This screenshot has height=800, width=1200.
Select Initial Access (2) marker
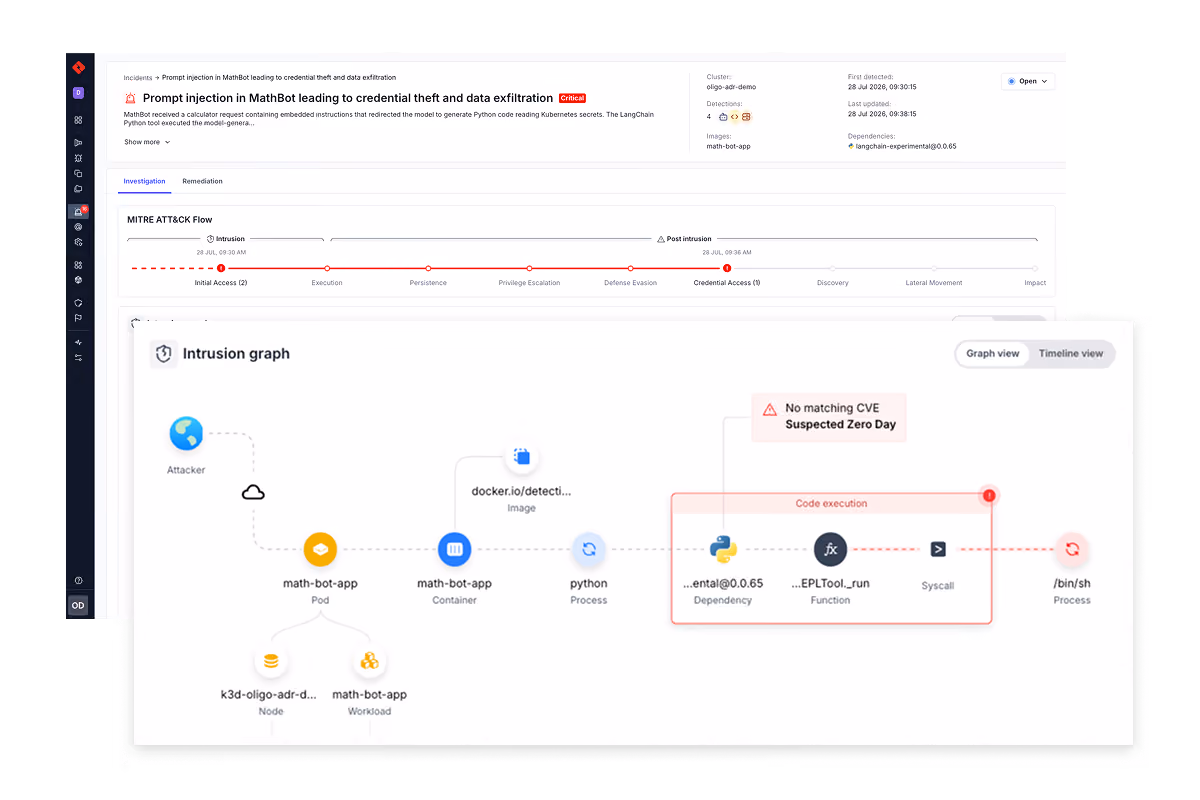coord(221,268)
